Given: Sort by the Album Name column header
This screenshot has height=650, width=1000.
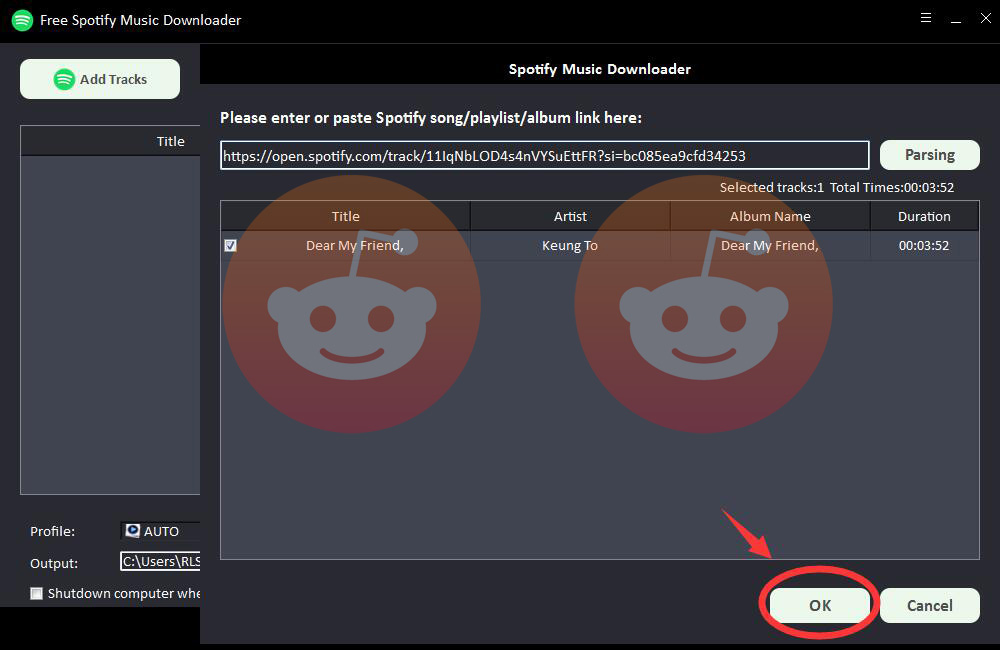Looking at the screenshot, I should pos(770,216).
